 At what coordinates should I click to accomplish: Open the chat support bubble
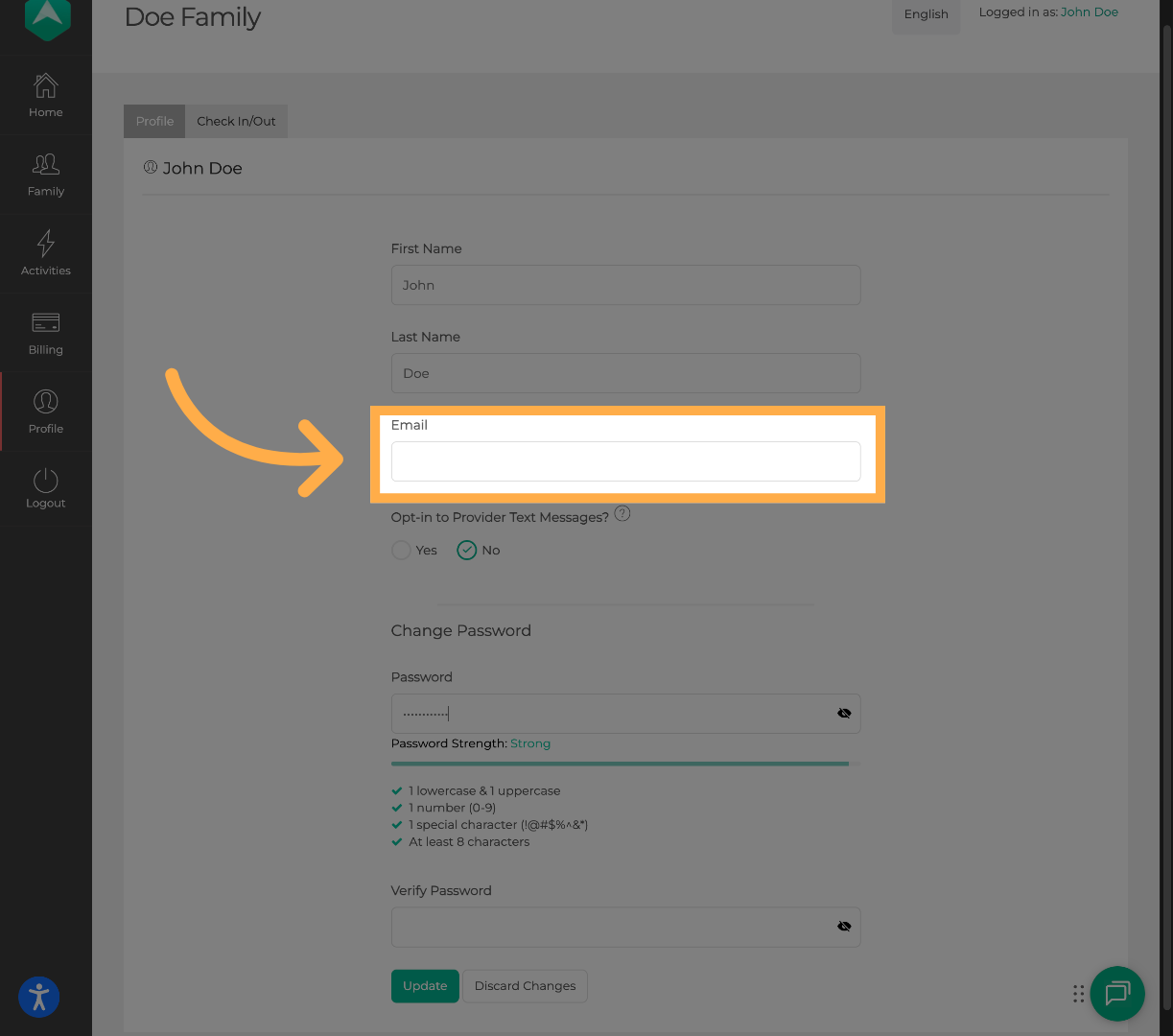click(x=1116, y=994)
